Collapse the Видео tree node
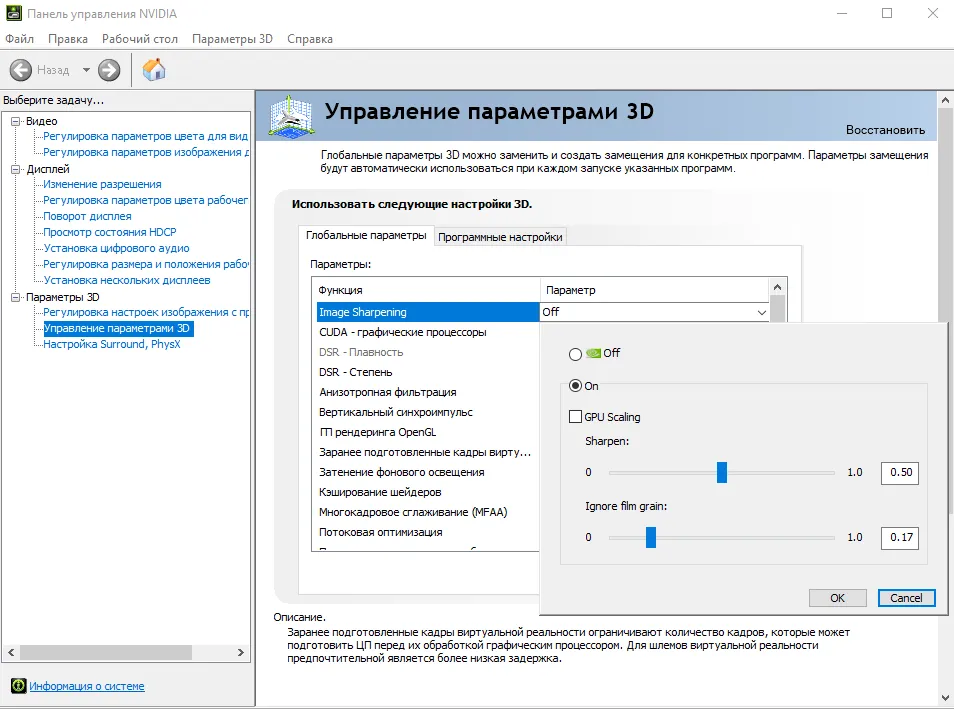 (x=15, y=121)
